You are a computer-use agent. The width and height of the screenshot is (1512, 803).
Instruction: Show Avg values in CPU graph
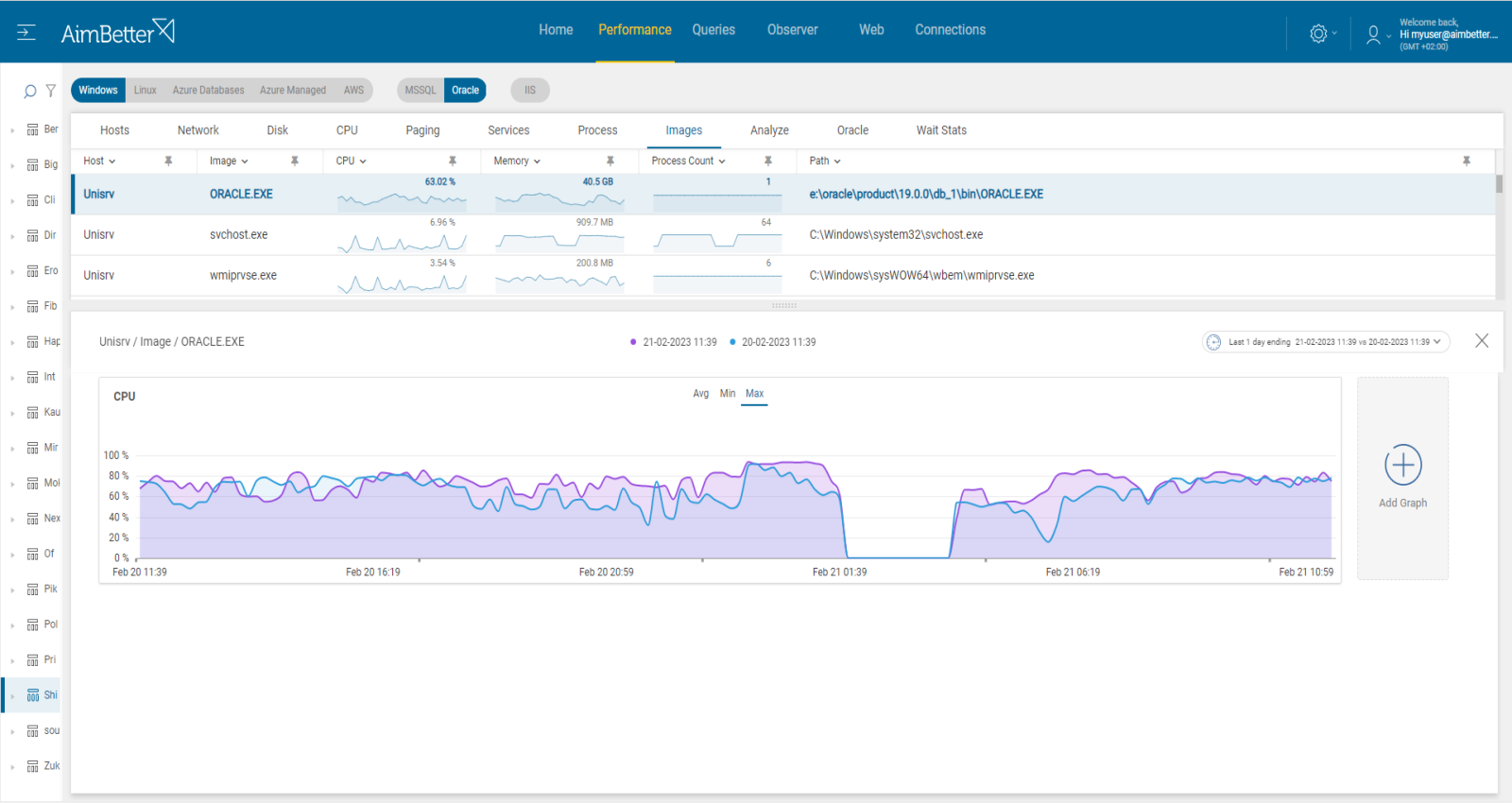click(x=700, y=394)
